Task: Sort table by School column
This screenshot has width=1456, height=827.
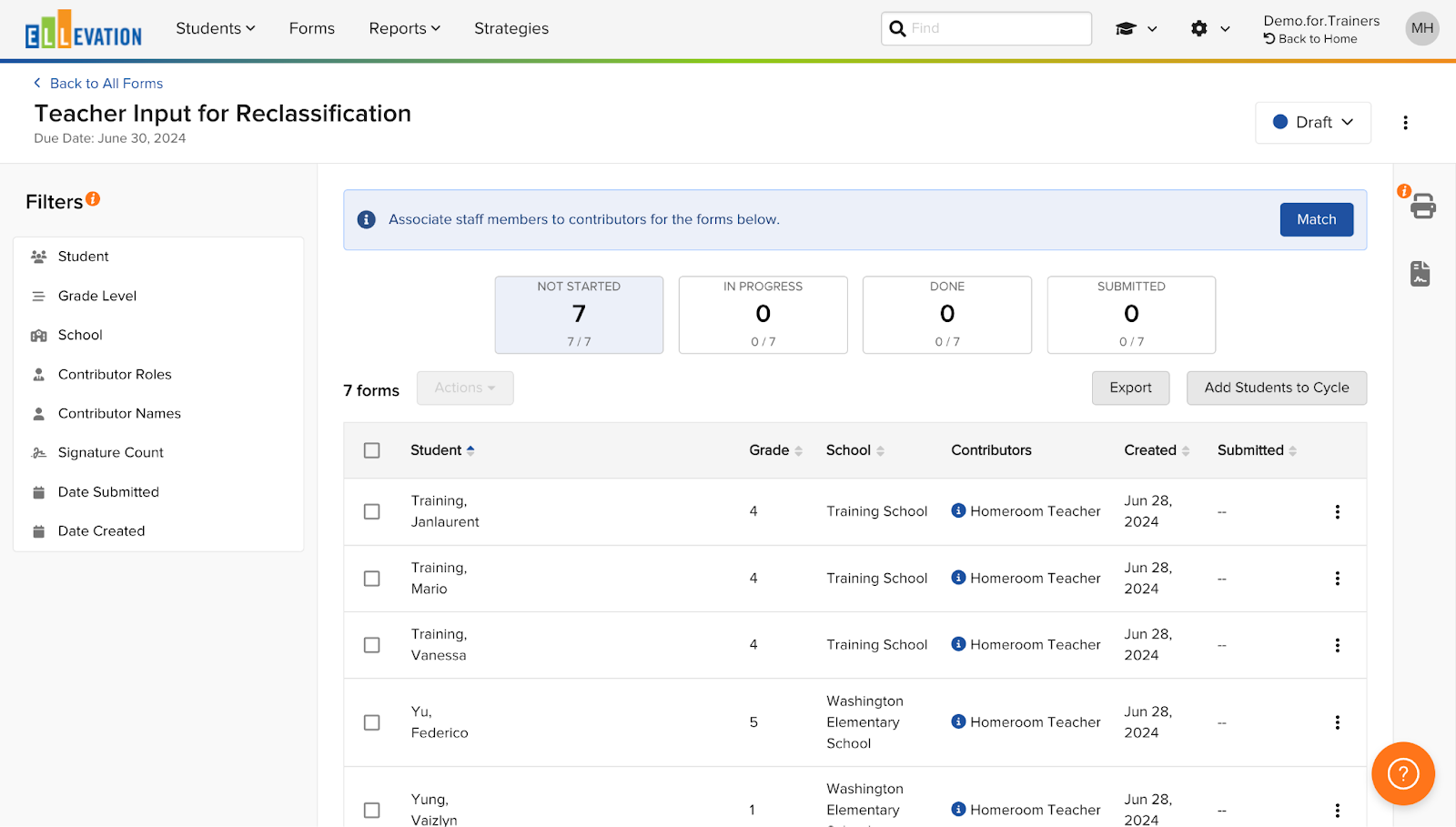Action: (x=855, y=450)
